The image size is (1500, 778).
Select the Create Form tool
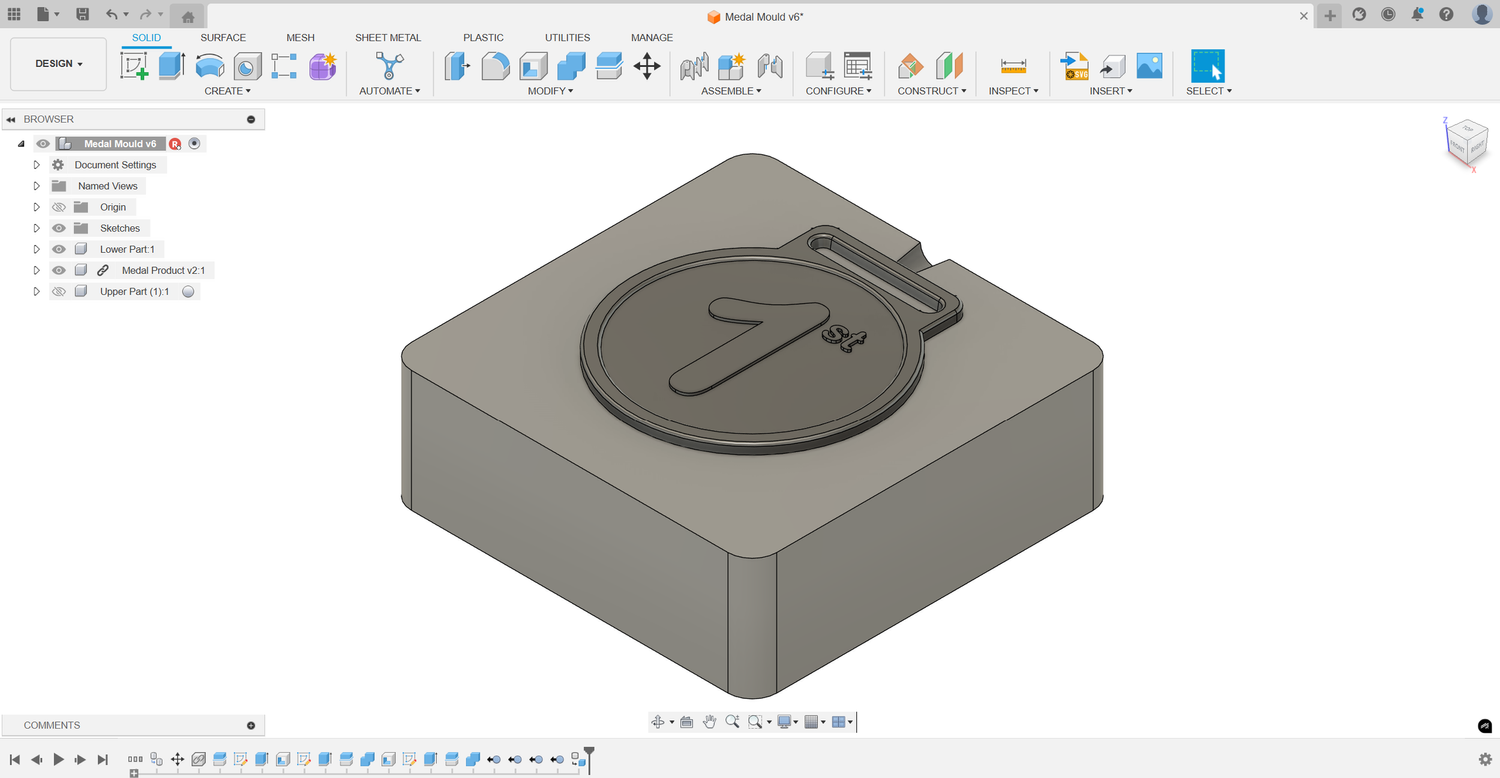322,66
